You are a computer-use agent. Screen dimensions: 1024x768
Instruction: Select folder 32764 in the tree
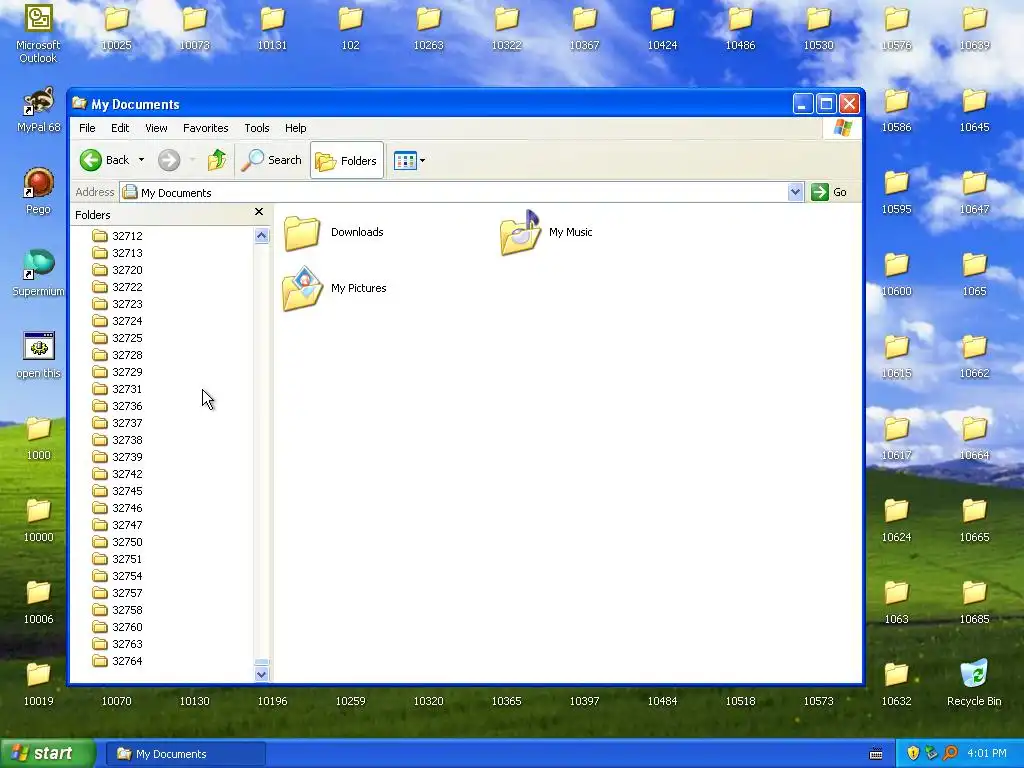click(118, 660)
